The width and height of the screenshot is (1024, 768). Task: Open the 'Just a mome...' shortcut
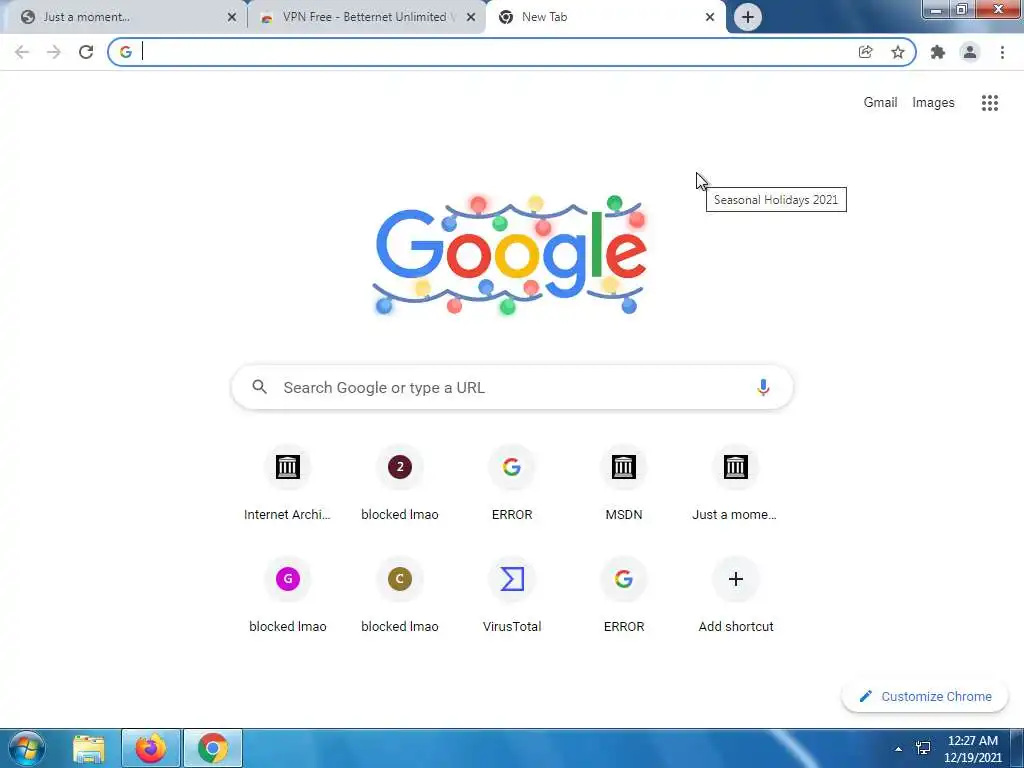(x=735, y=484)
